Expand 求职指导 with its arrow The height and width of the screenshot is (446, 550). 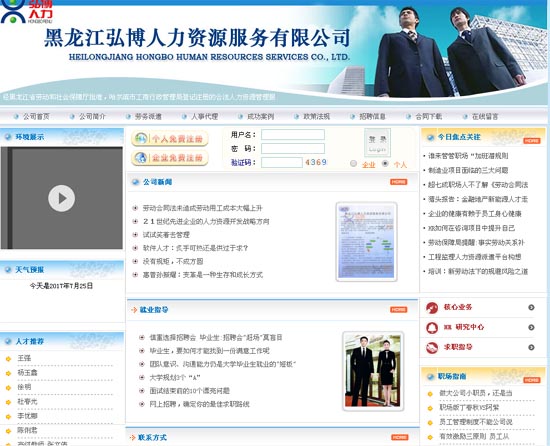click(x=531, y=347)
